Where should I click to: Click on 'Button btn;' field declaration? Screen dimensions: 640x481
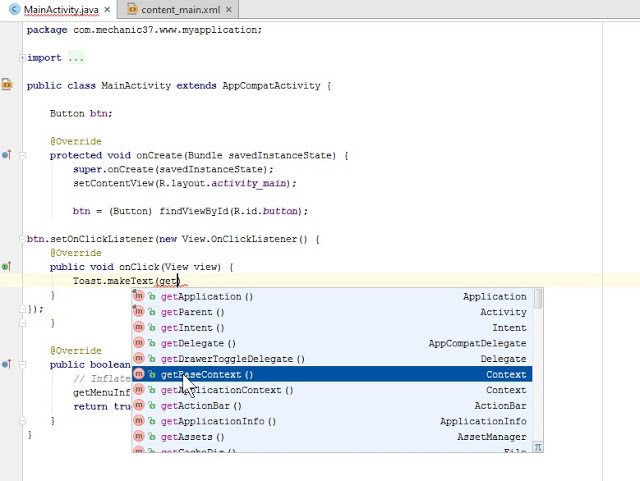[x=81, y=114]
